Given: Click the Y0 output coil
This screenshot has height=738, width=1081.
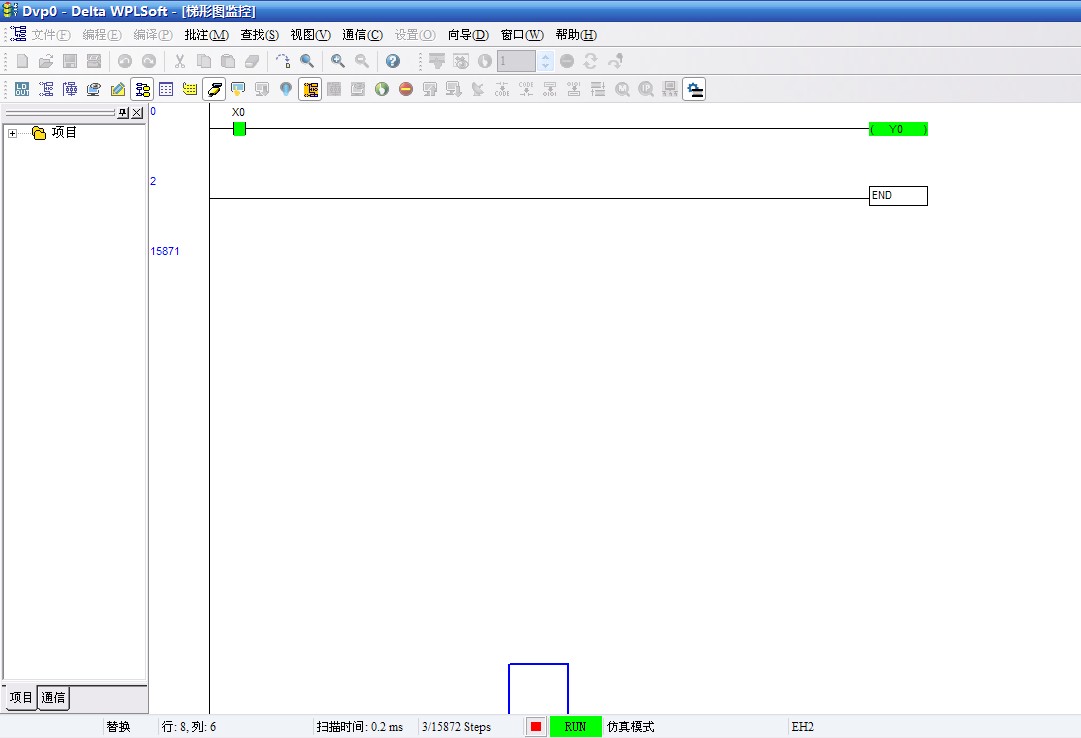Looking at the screenshot, I should [898, 129].
